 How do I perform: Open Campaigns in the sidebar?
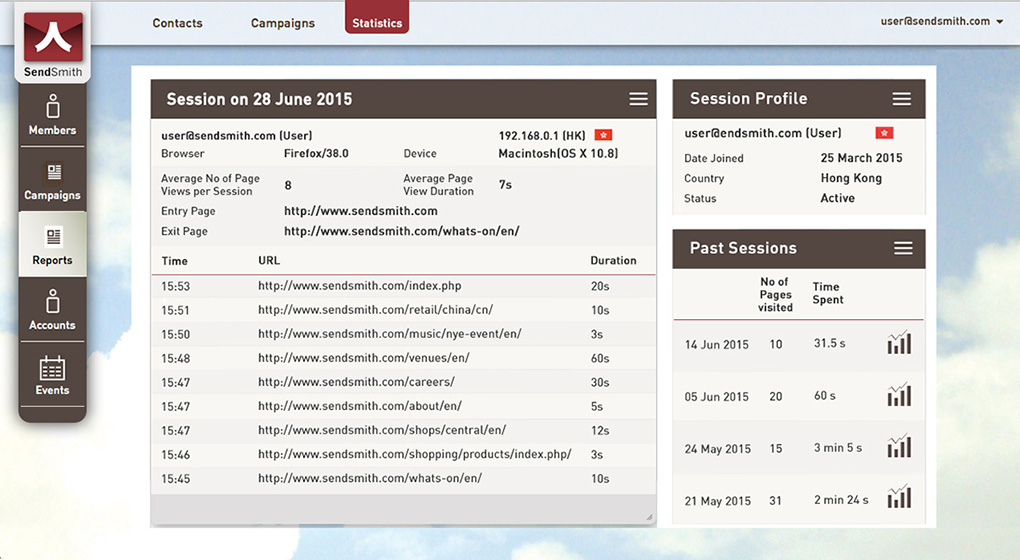(52, 180)
